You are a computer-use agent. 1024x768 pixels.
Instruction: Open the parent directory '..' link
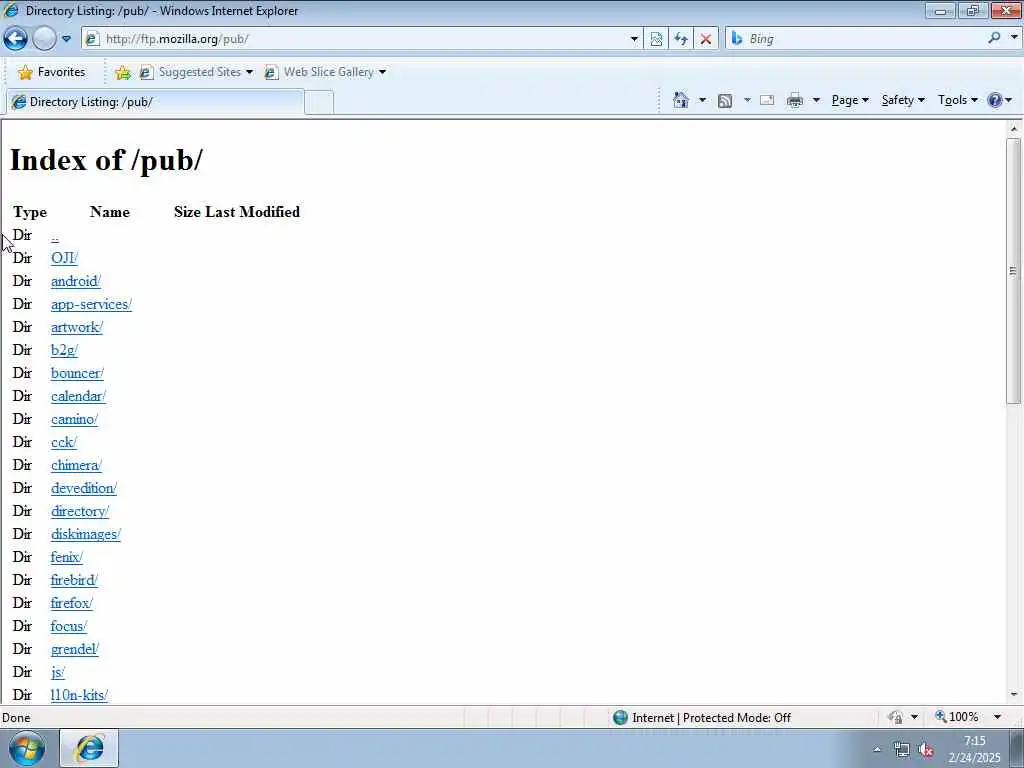click(54, 236)
